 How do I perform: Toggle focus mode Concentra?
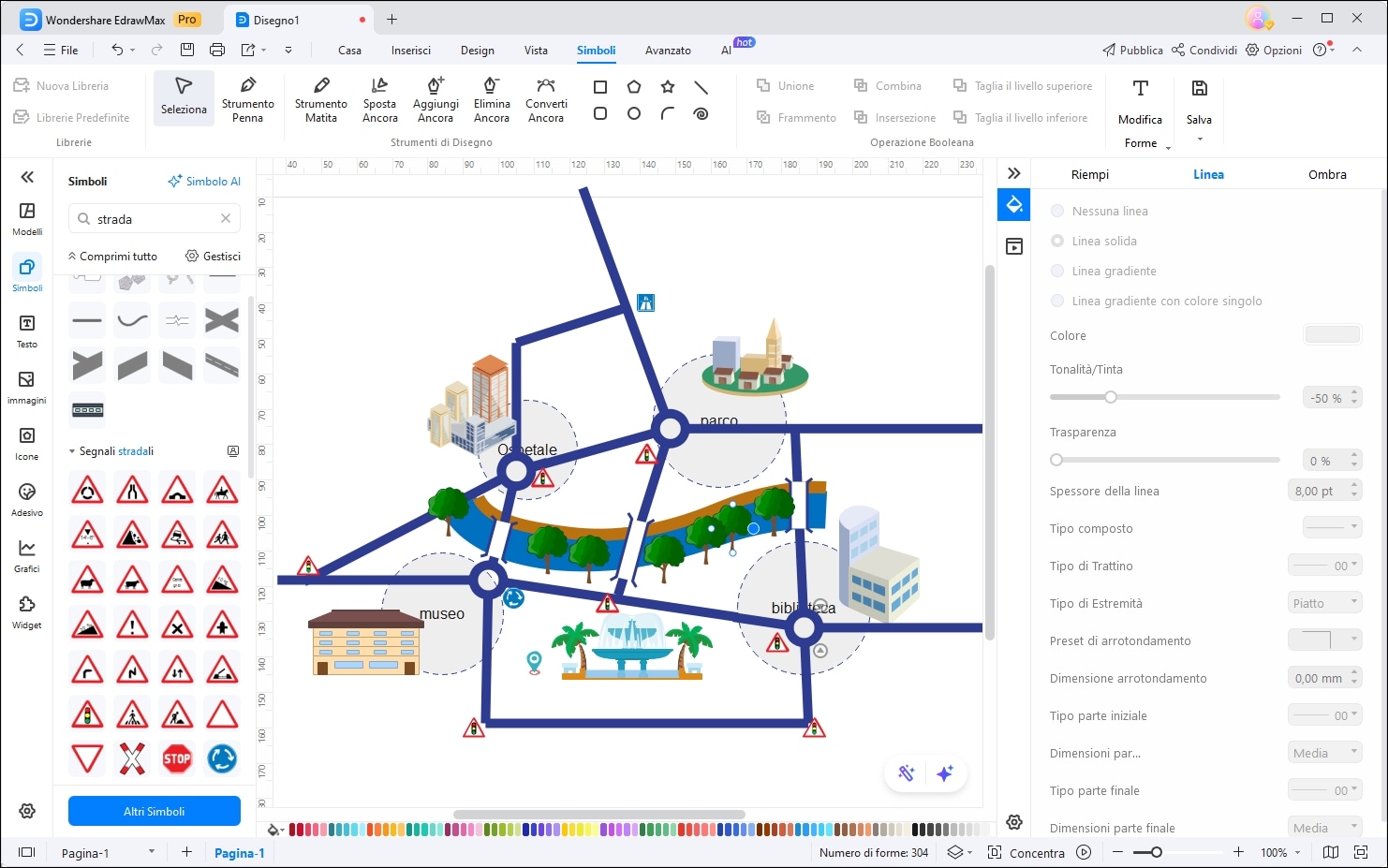click(x=1026, y=852)
